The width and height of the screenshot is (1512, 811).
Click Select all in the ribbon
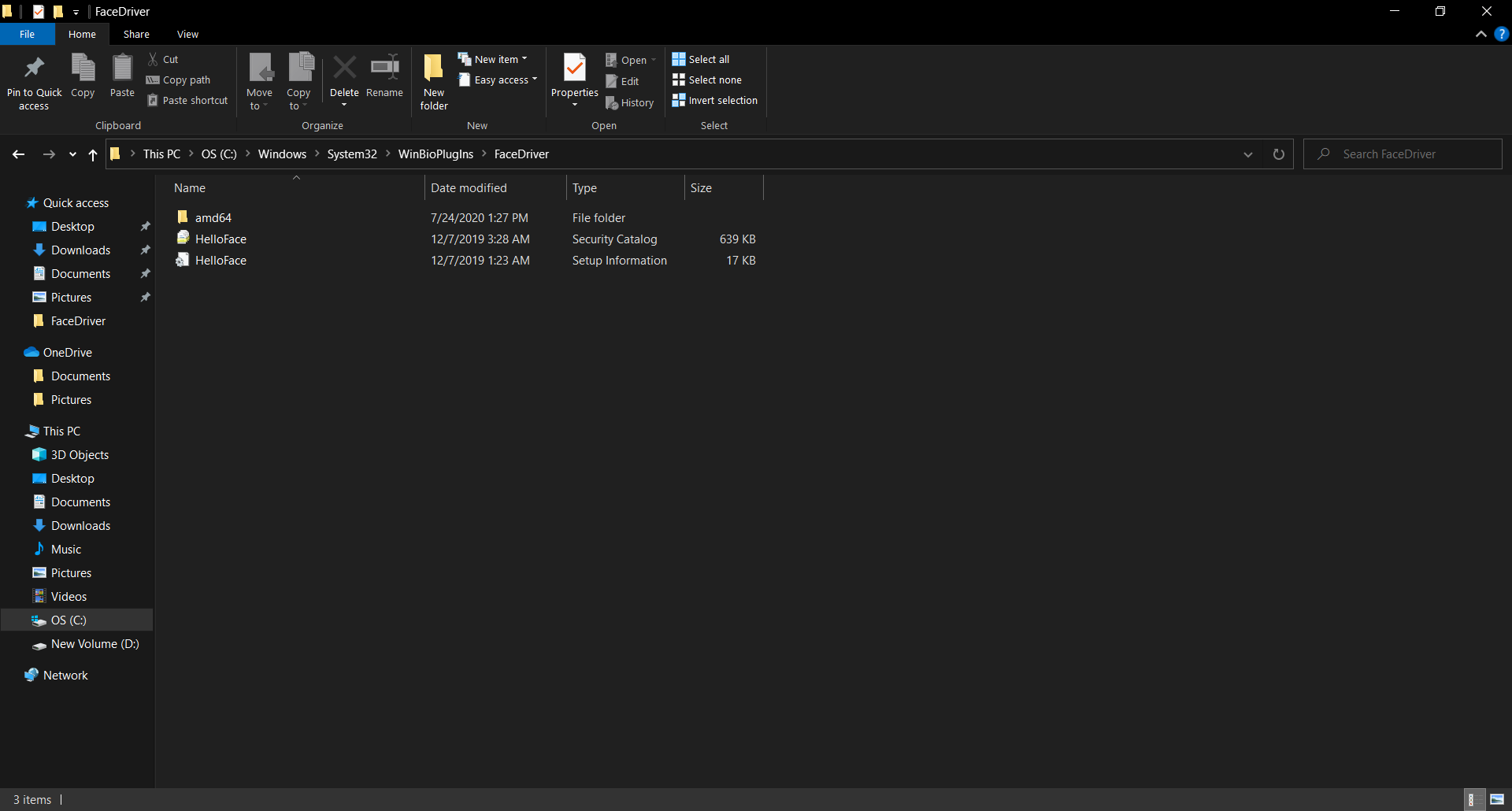click(700, 59)
